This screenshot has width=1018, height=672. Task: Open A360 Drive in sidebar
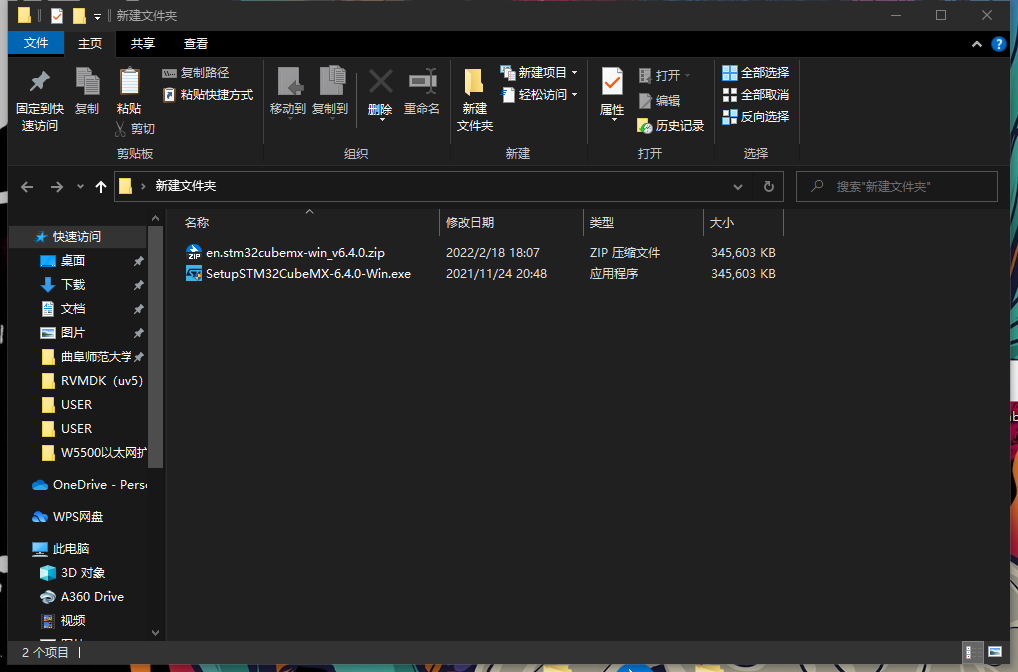point(92,597)
